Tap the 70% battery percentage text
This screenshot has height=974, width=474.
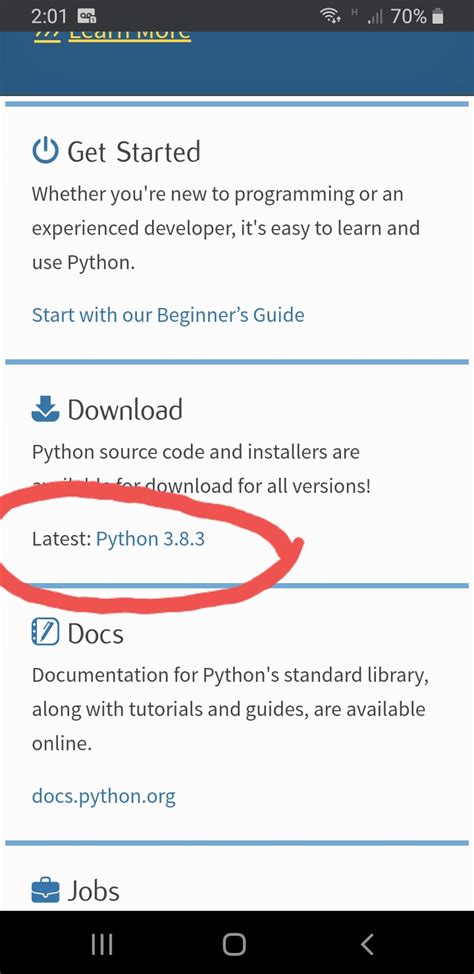409,17
